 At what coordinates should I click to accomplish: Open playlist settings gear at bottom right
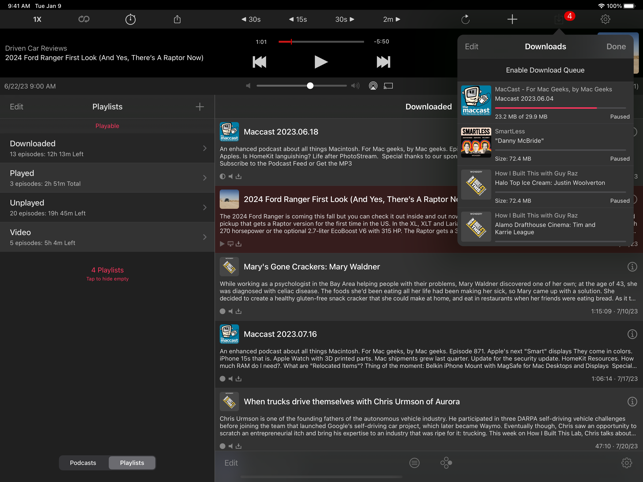click(626, 463)
